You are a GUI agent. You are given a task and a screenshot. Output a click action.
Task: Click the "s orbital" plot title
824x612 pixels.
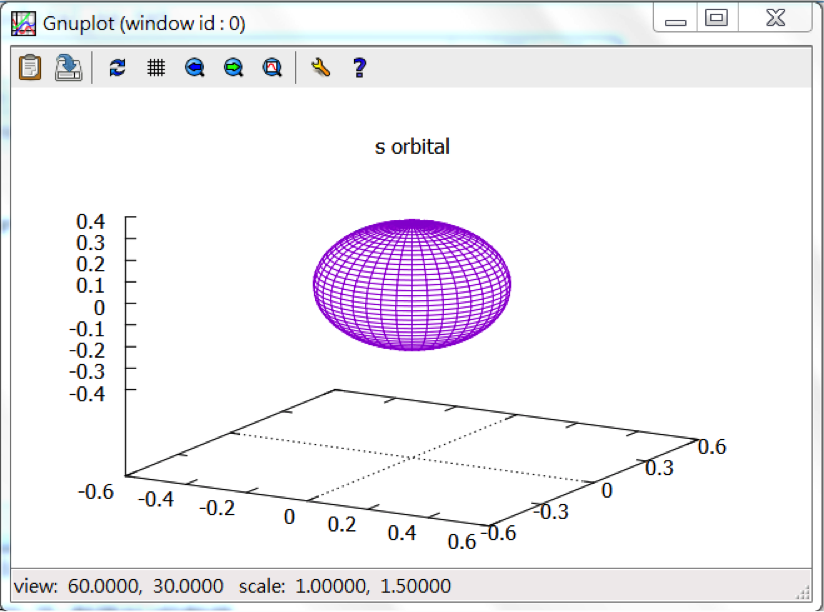(x=412, y=147)
